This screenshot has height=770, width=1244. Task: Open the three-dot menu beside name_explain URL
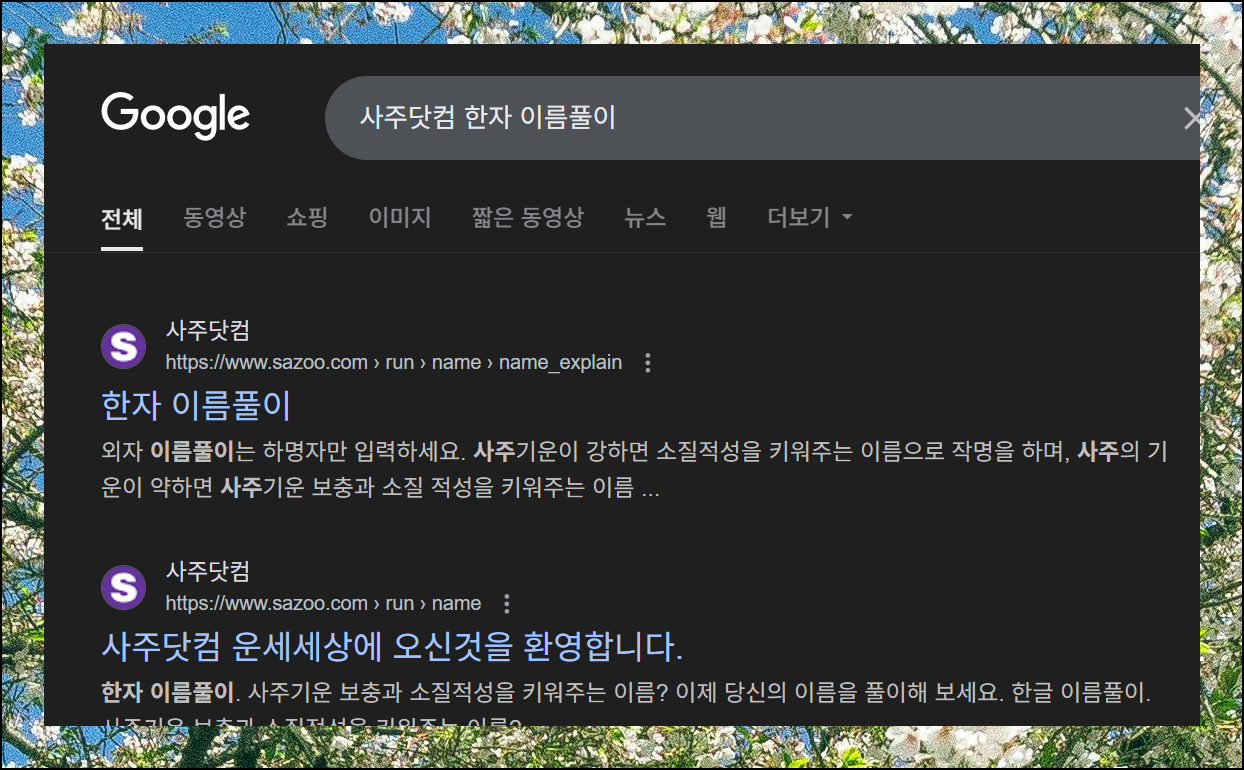pyautogui.click(x=648, y=363)
